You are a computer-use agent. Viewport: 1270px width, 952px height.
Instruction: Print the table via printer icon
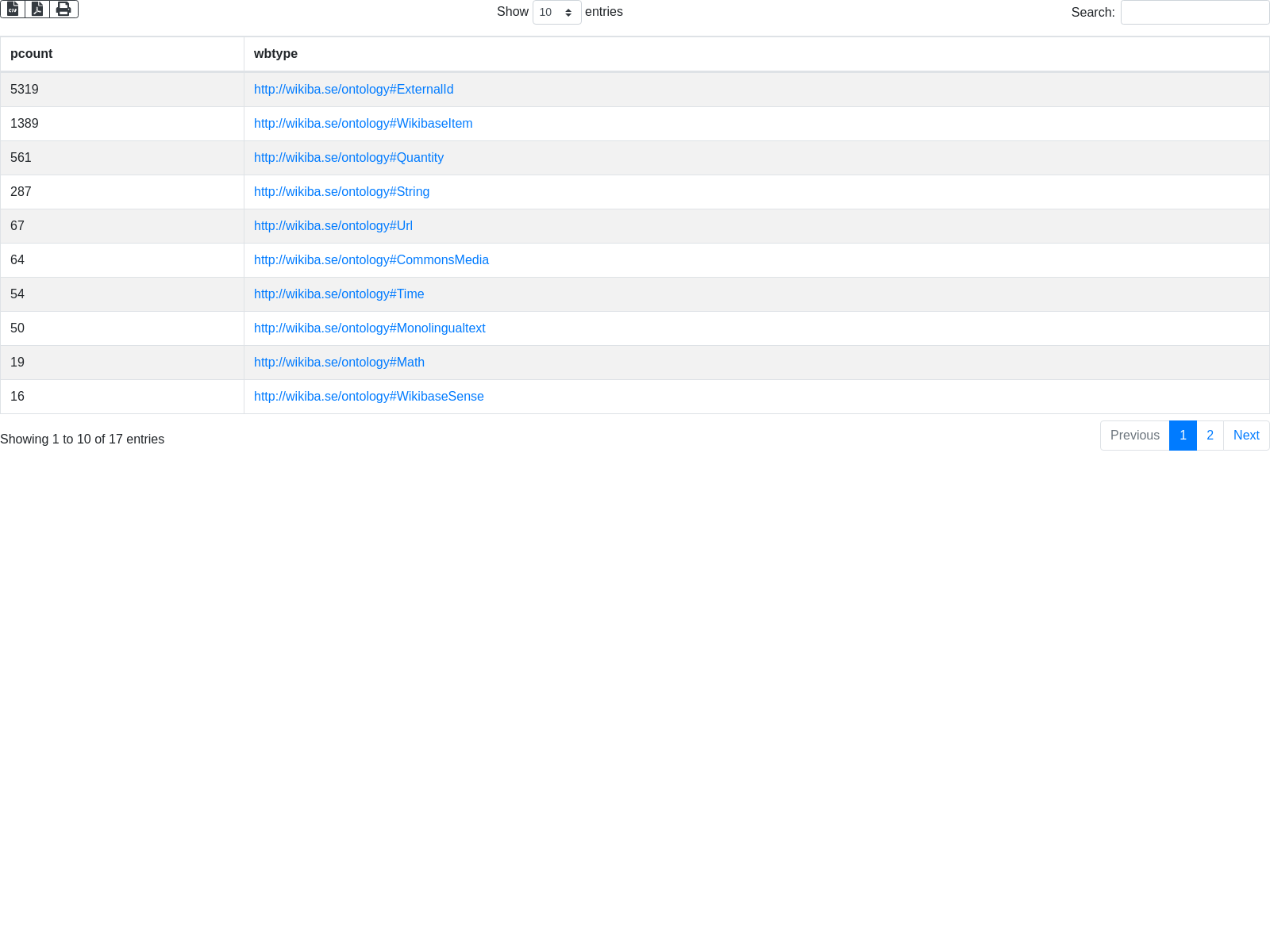click(63, 9)
